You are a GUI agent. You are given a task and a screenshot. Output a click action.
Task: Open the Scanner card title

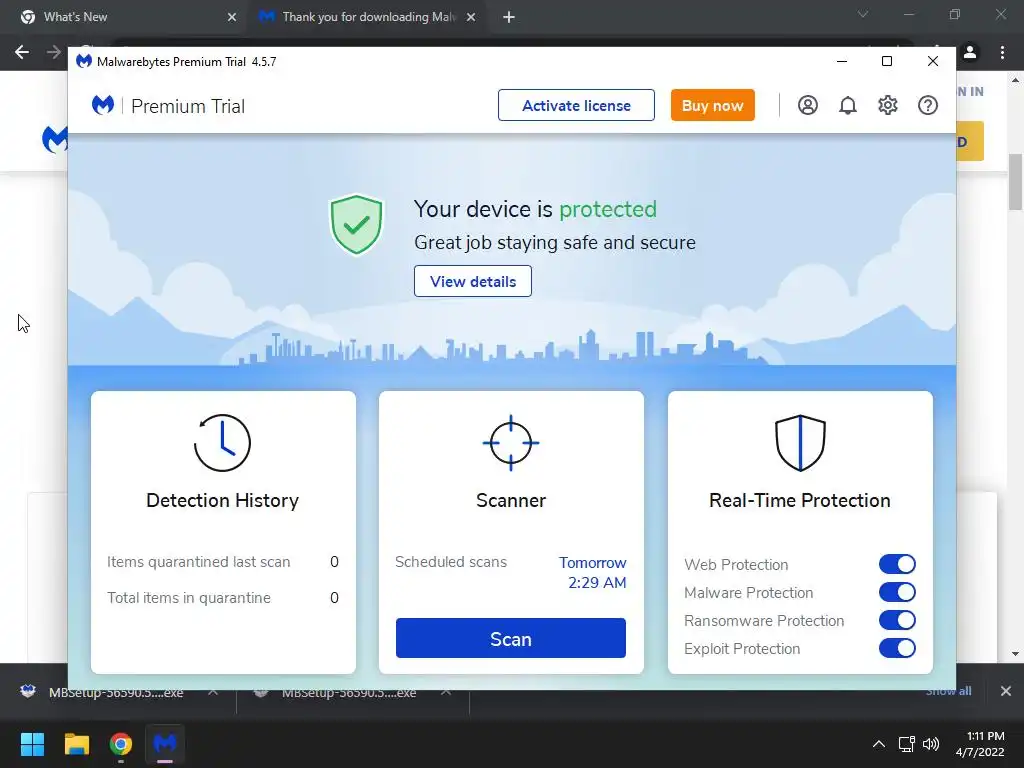click(511, 500)
